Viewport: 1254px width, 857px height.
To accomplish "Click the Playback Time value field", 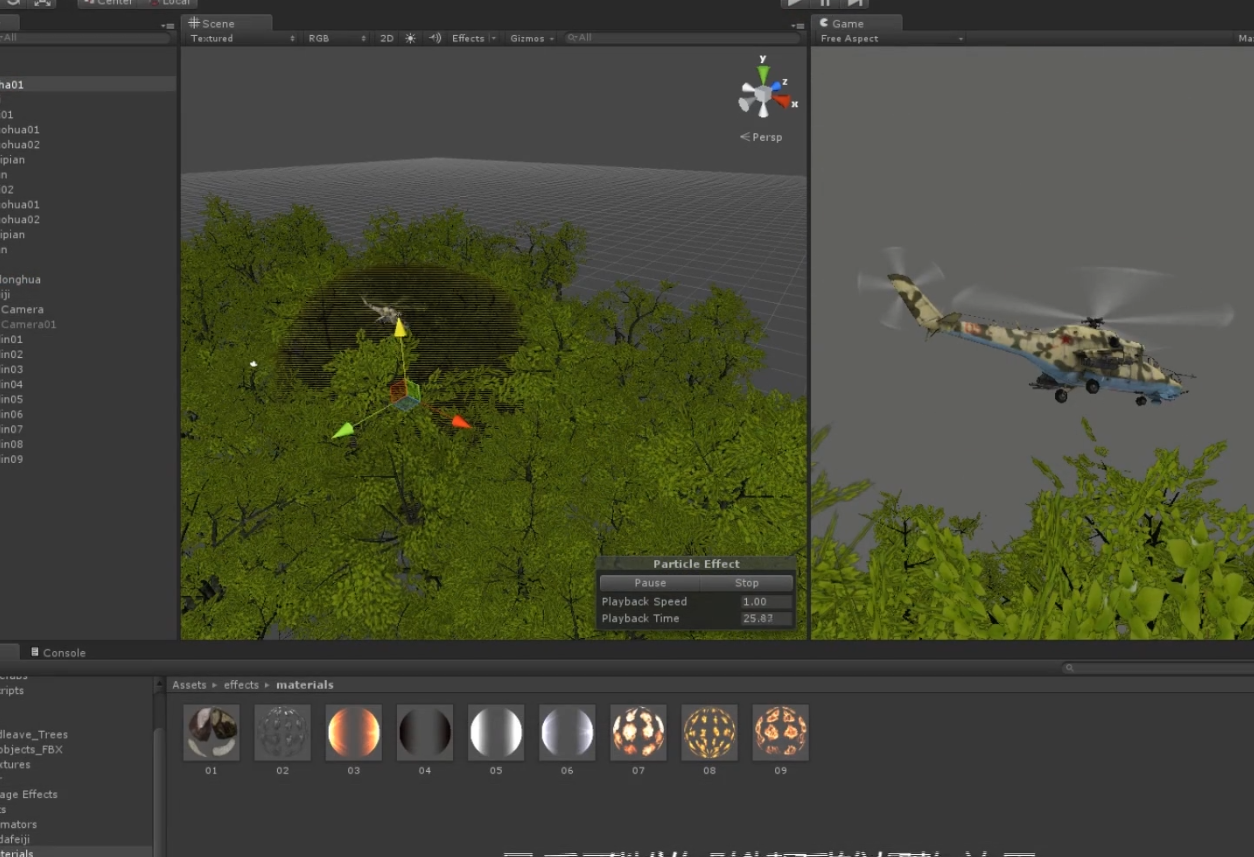I will [x=766, y=619].
